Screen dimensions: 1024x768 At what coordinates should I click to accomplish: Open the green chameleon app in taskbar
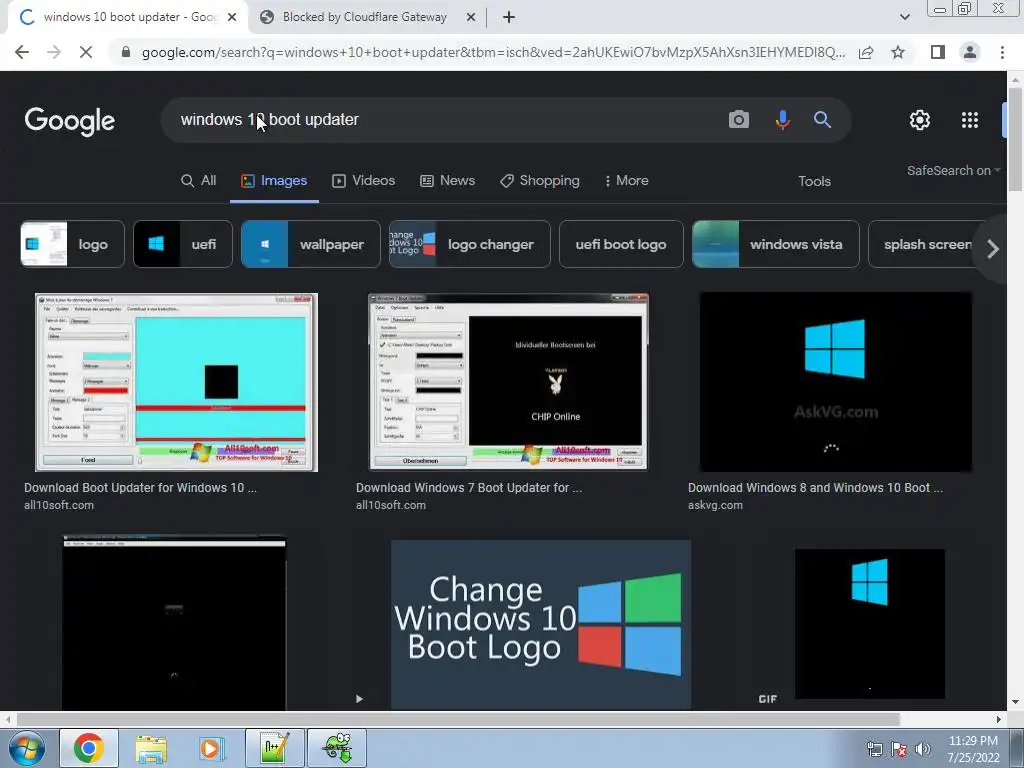pos(337,748)
